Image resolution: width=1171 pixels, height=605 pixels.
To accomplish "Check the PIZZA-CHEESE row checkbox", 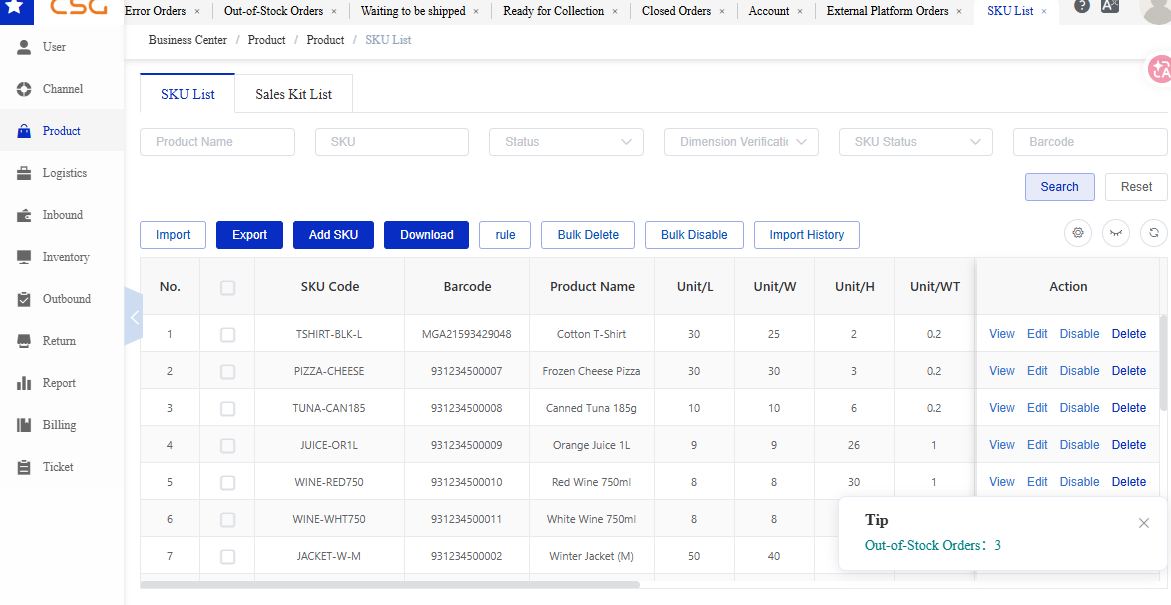I will pos(227,371).
